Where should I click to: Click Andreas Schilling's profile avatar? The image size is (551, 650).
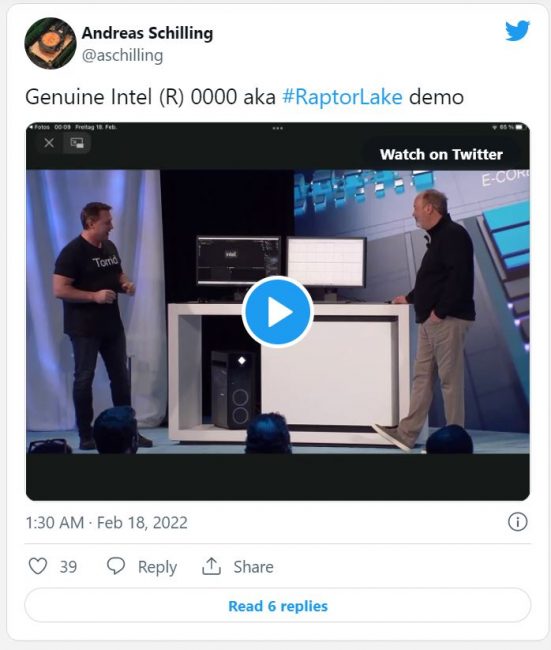tap(50, 43)
